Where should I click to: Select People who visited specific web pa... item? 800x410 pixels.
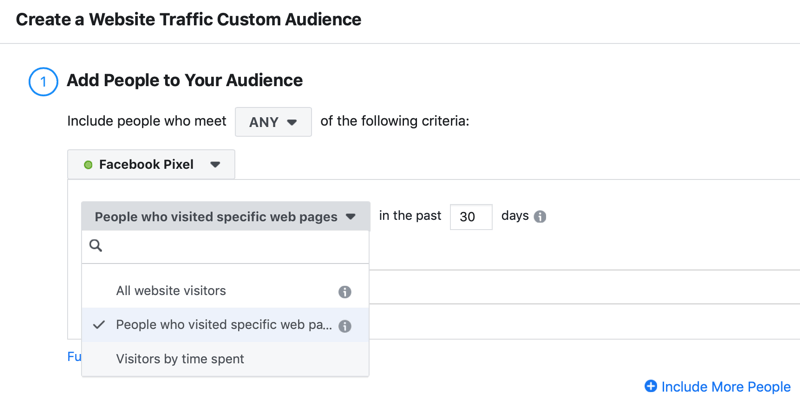[x=224, y=325]
